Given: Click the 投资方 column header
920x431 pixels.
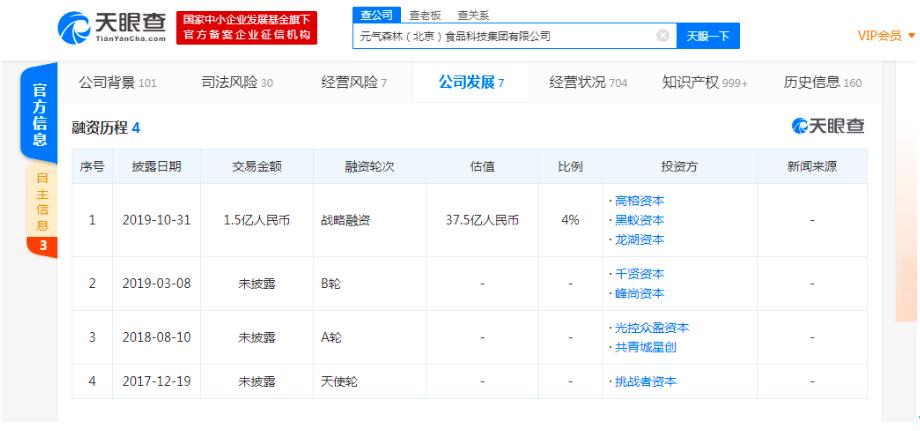Looking at the screenshot, I should (679, 167).
